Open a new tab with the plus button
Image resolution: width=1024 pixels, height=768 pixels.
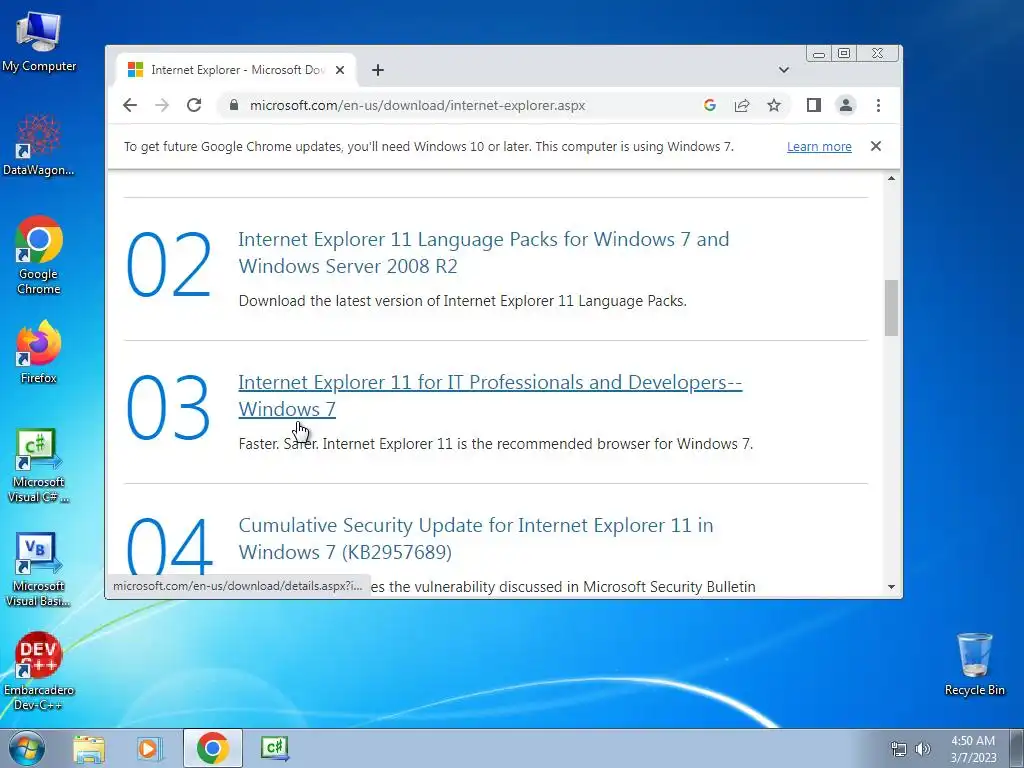coord(377,70)
